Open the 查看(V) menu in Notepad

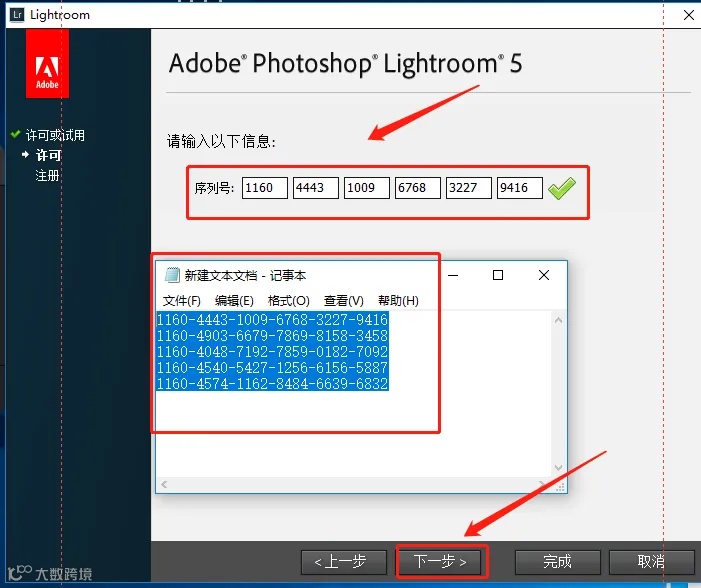pyautogui.click(x=343, y=300)
